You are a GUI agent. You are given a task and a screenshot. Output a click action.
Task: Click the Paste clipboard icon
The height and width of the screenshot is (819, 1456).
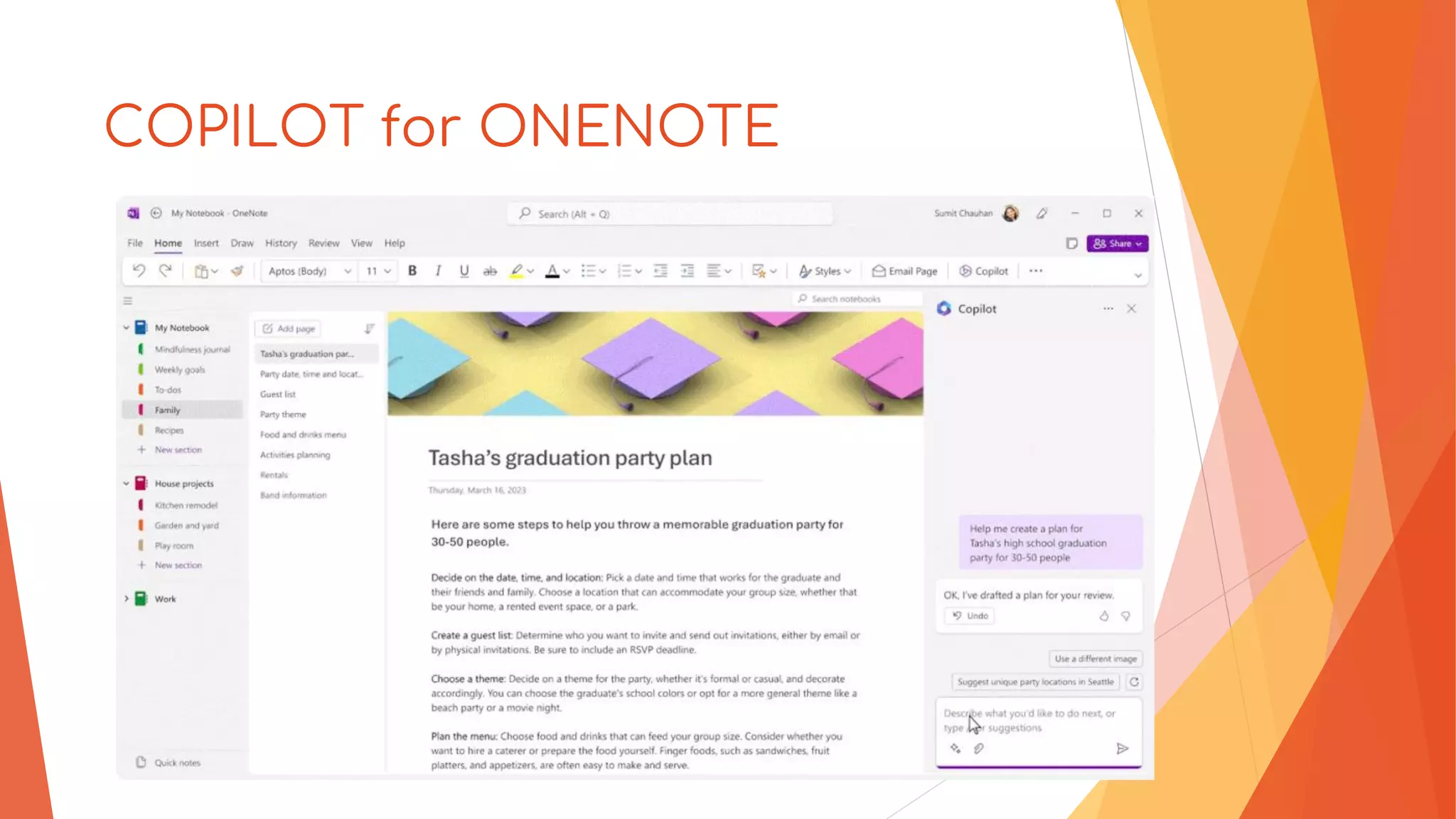(201, 271)
